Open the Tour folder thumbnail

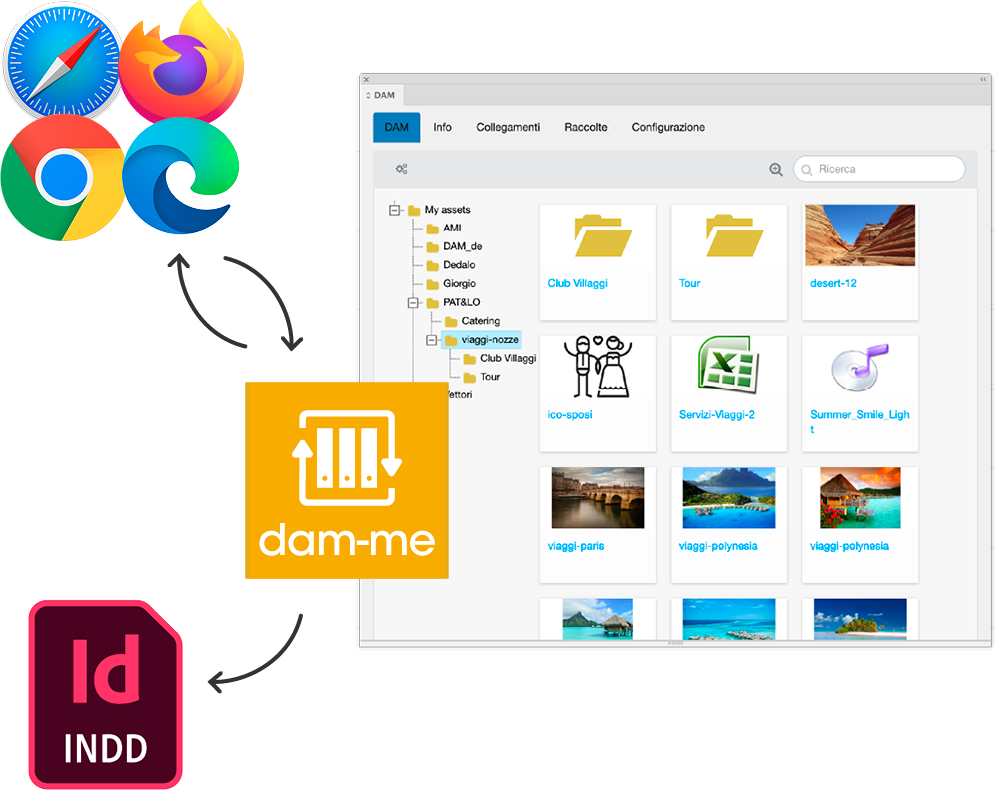pos(734,236)
